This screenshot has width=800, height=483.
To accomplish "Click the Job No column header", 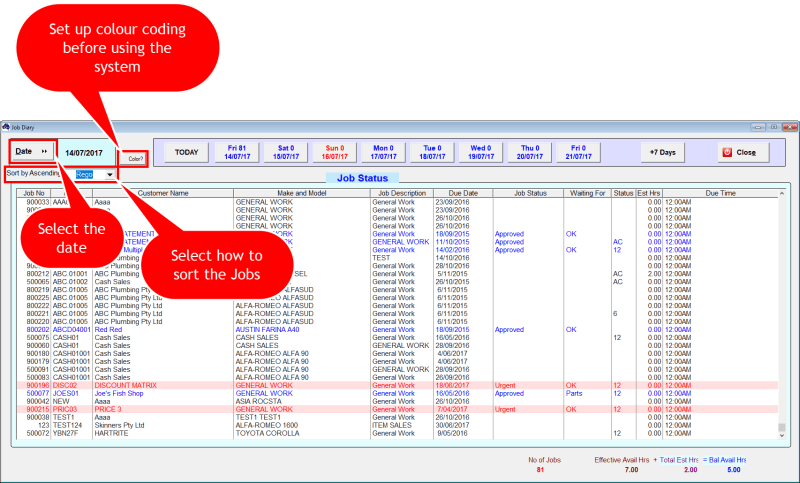I will coord(34,193).
